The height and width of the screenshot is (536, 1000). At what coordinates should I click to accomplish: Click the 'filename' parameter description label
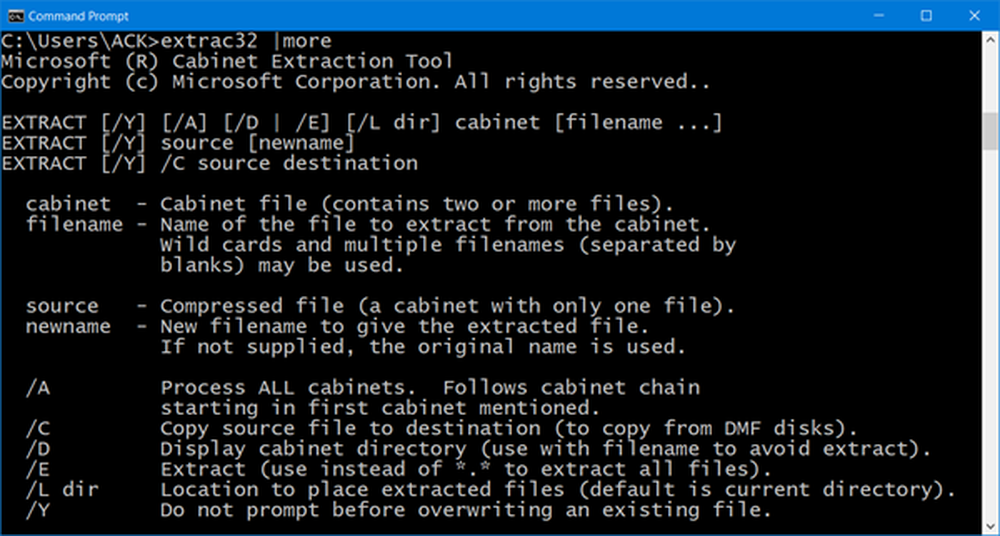[74, 225]
